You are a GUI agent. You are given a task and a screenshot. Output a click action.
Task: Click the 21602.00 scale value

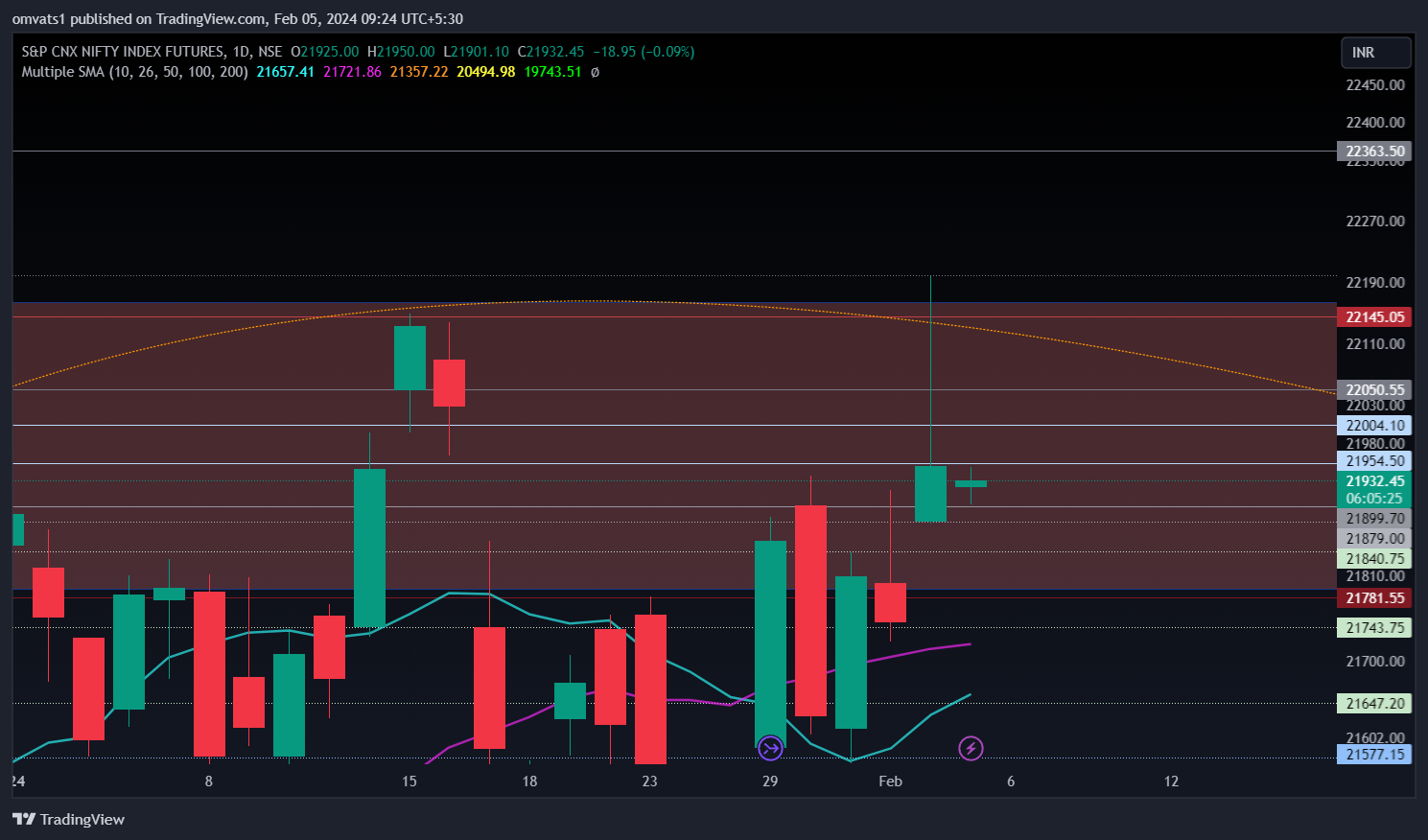point(1375,738)
